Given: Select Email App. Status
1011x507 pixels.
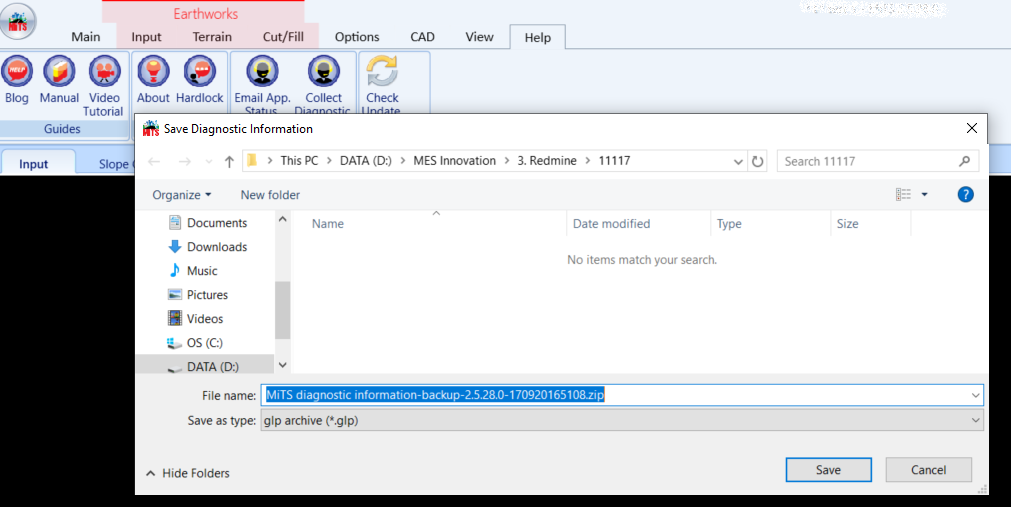Looking at the screenshot, I should (262, 84).
